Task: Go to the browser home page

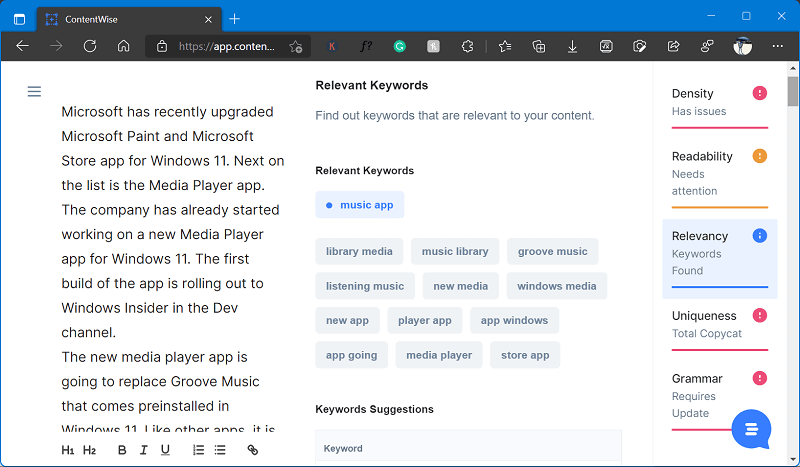Action: 123,46
